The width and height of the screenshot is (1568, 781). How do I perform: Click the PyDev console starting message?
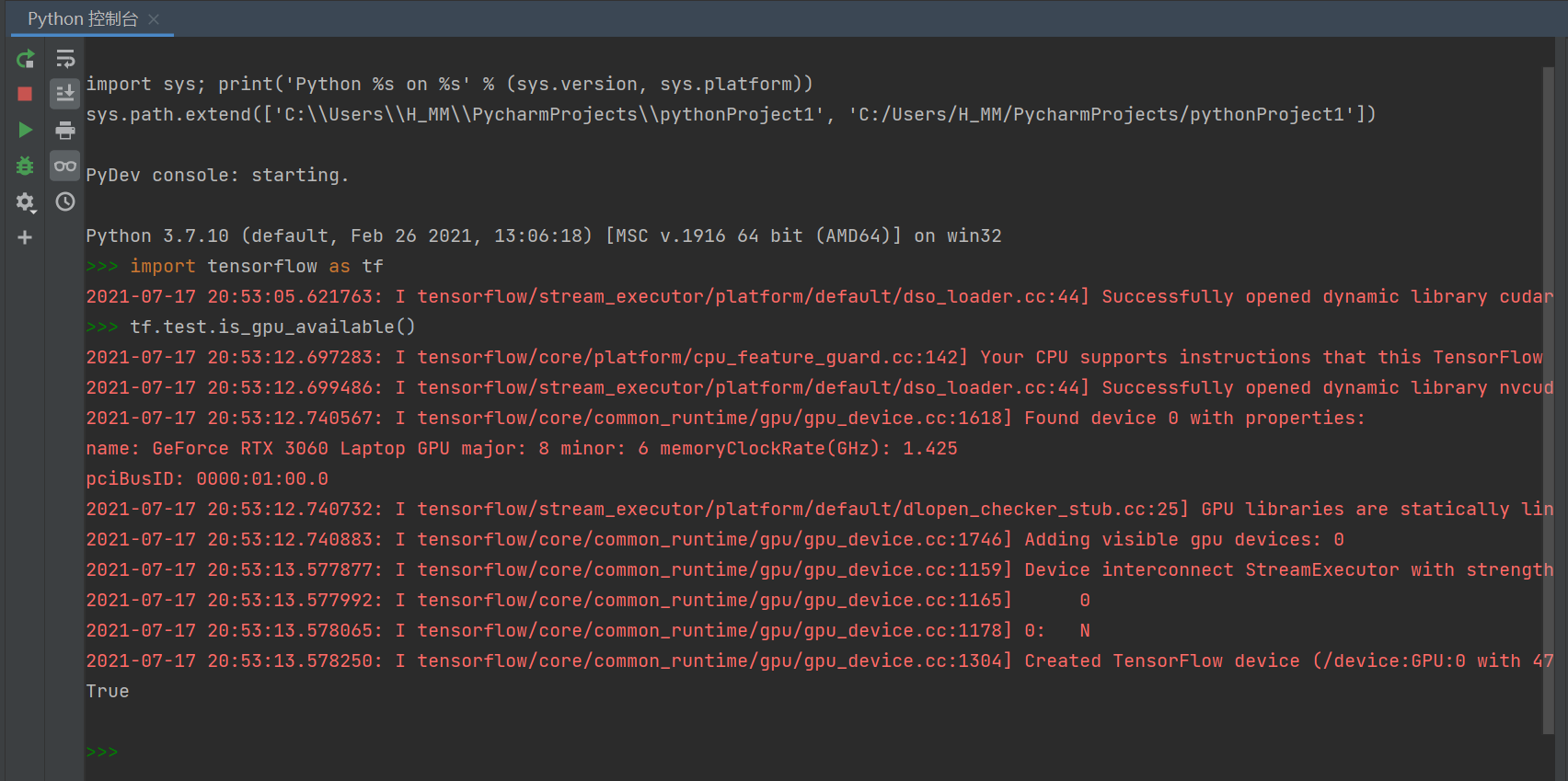(x=217, y=175)
